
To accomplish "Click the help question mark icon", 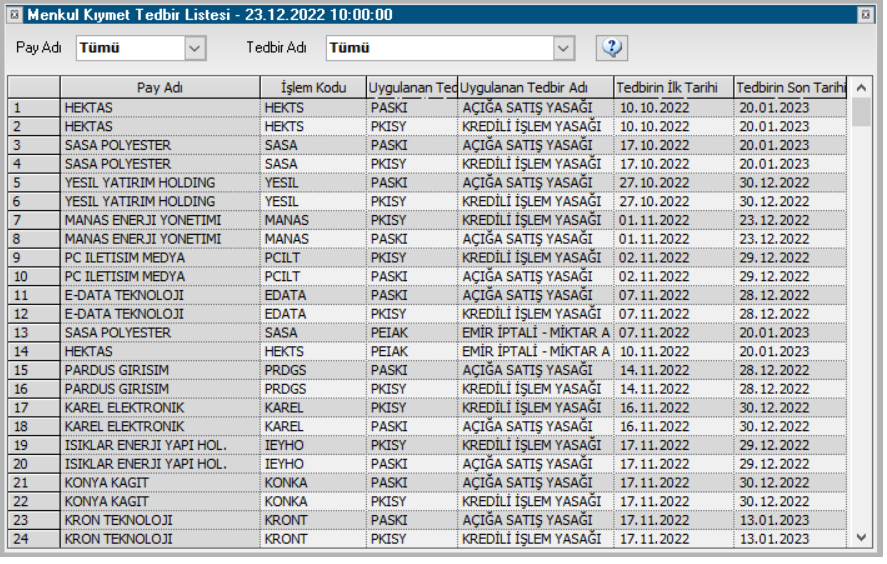I will point(612,48).
